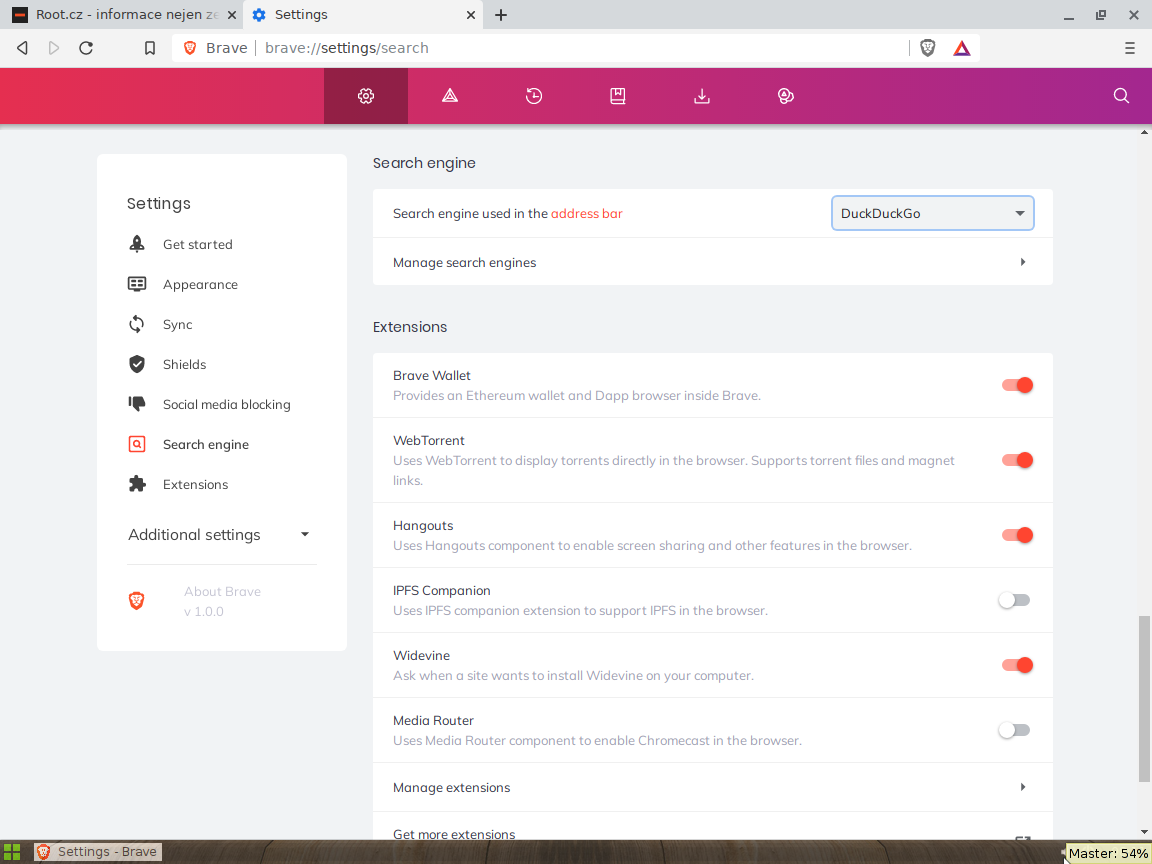Go to Get started settings section
The width and height of the screenshot is (1152, 864).
pos(198,245)
